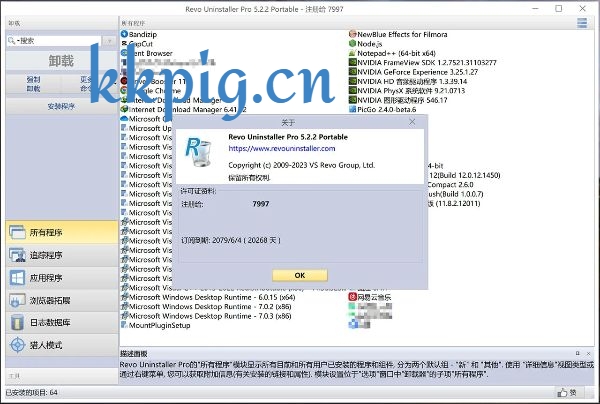The width and height of the screenshot is (600, 404).
Task: Select NVIDIA HD audio driver 1.3.39.14 entry
Action: (408, 81)
